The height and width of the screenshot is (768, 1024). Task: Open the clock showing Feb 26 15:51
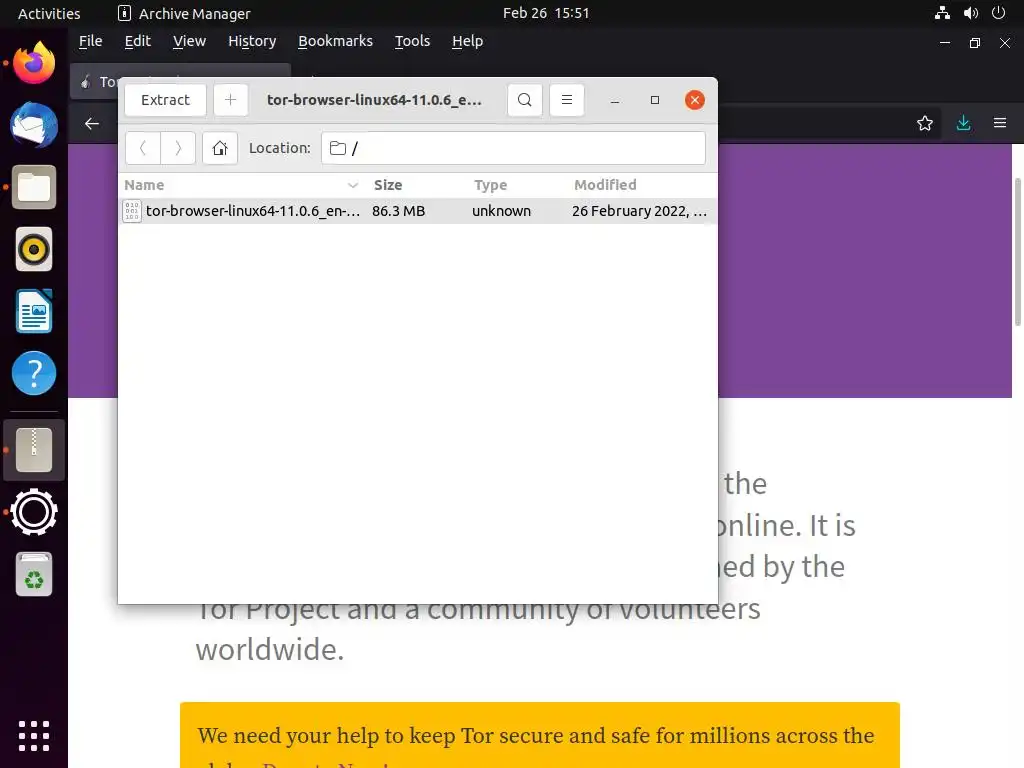[x=546, y=13]
